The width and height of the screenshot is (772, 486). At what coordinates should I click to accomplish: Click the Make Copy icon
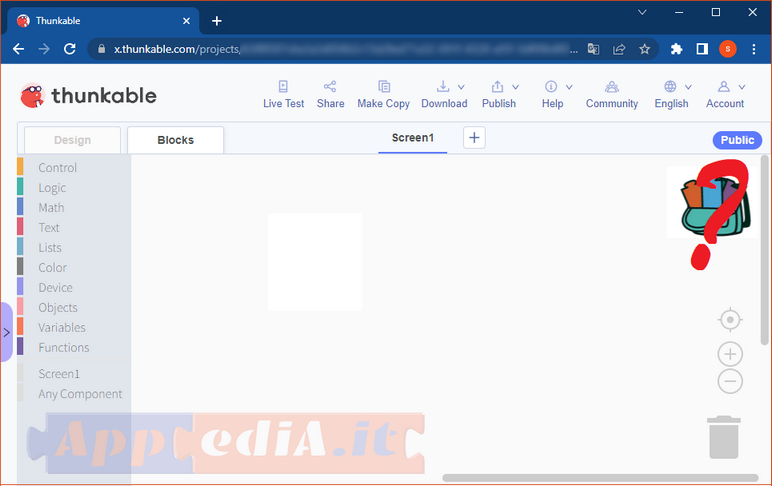coord(384,87)
